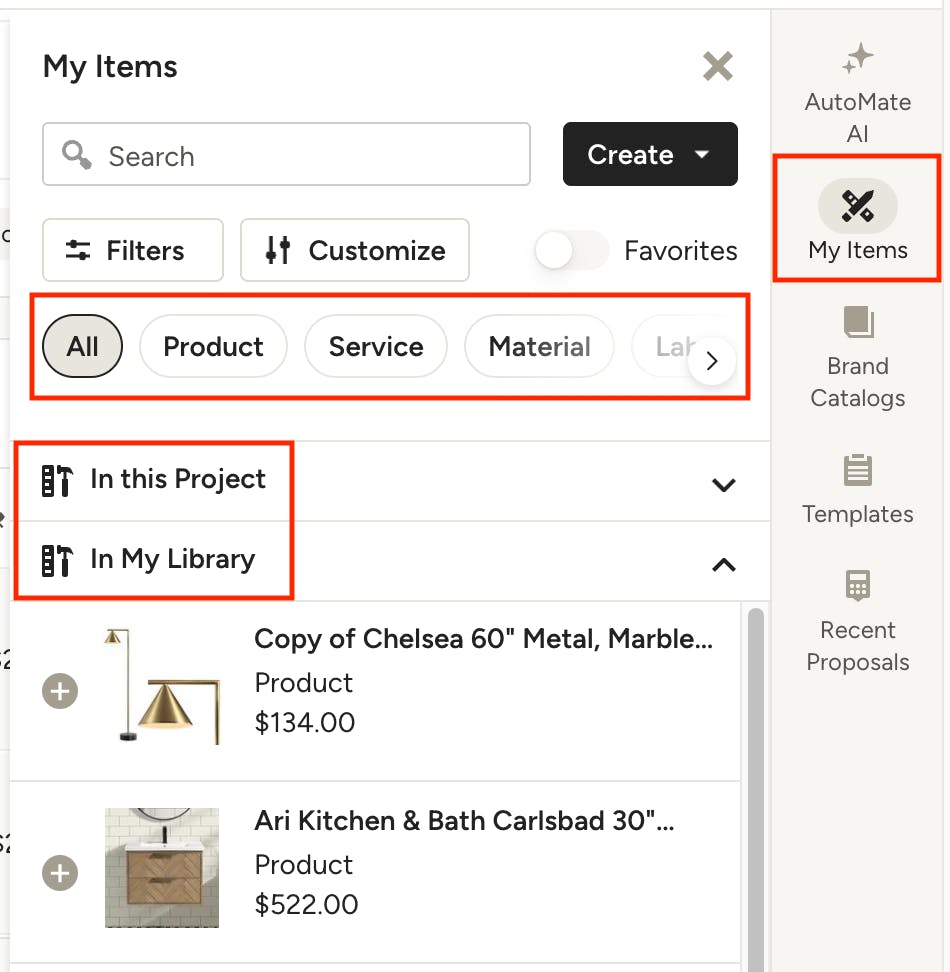Select My Items sidebar icon
Viewport: 950px width, 972px height.
tap(857, 206)
